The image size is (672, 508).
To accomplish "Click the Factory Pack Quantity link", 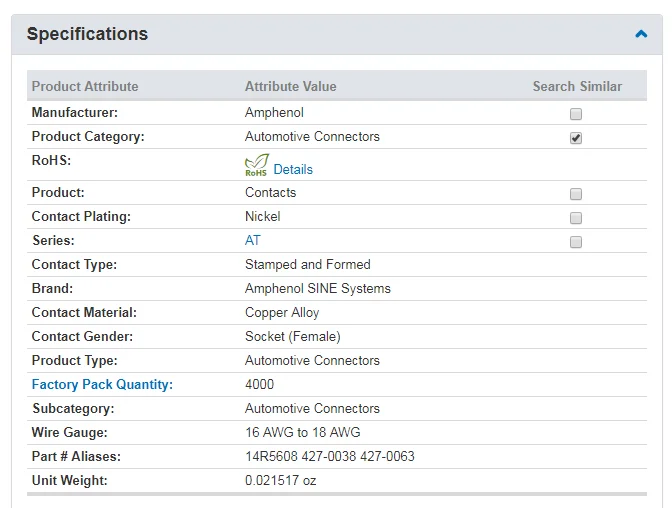I will coord(102,385).
